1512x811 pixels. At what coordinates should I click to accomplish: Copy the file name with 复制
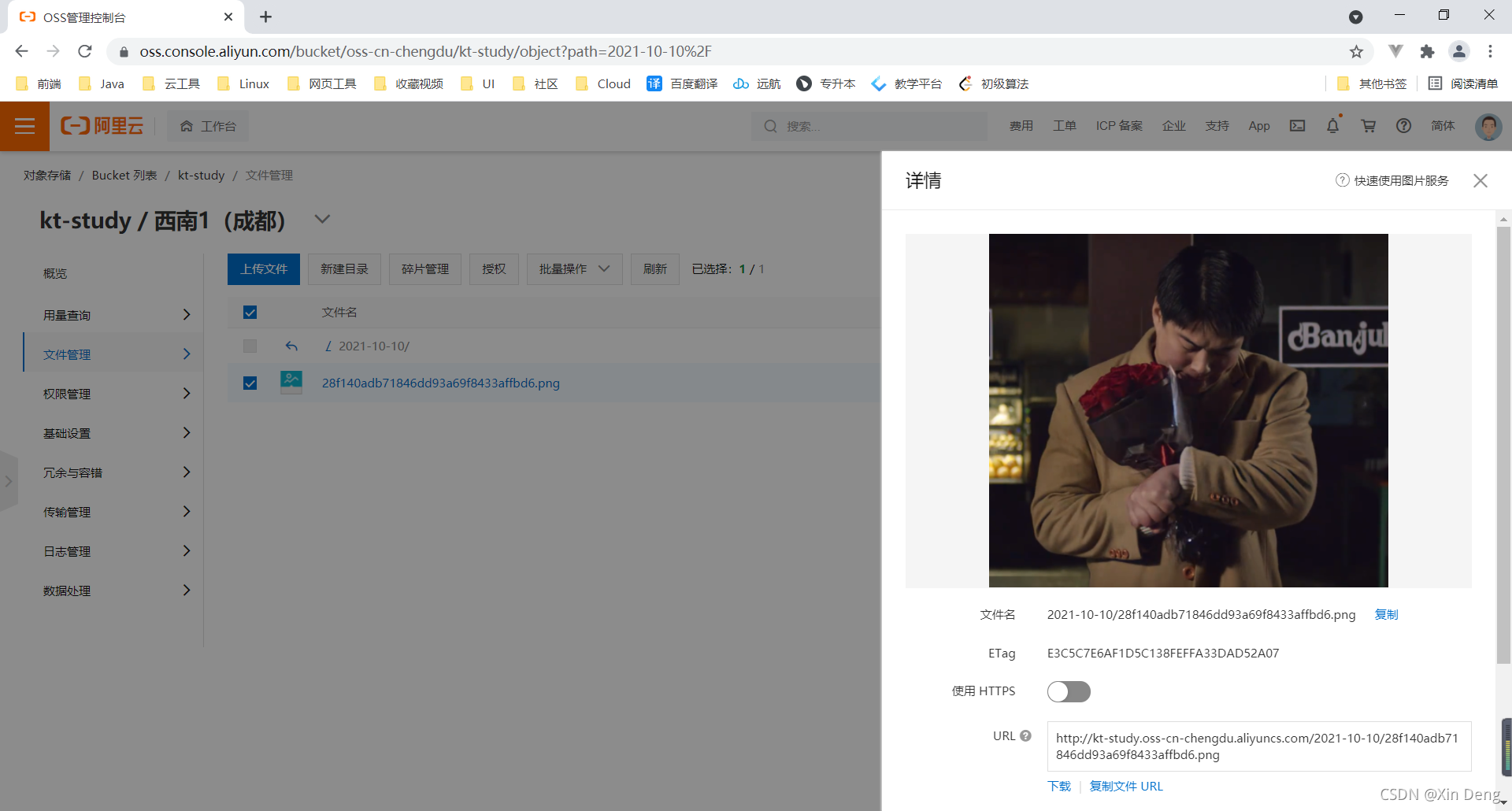1386,615
